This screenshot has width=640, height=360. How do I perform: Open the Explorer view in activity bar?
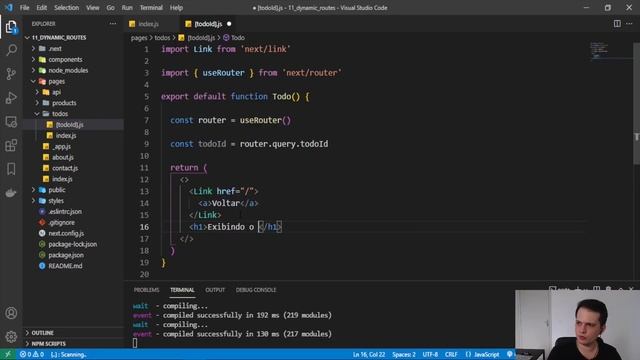[x=11, y=27]
